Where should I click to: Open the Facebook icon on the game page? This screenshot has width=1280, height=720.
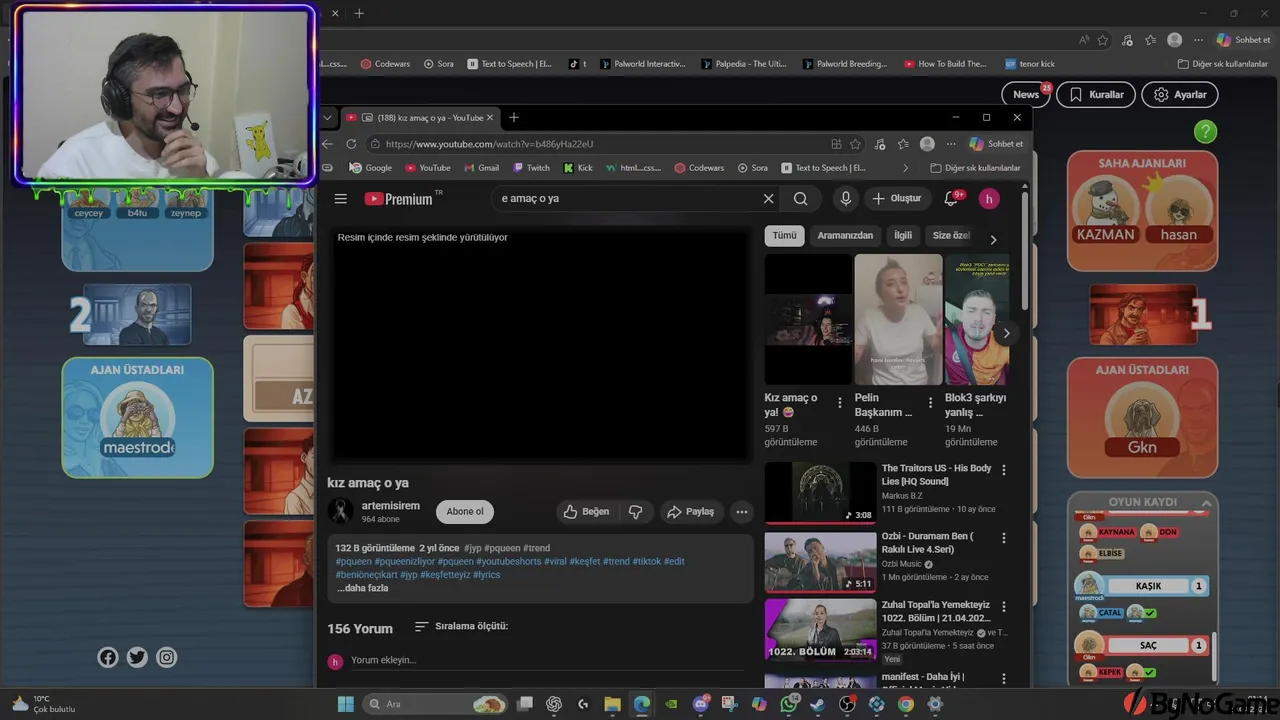tap(108, 657)
